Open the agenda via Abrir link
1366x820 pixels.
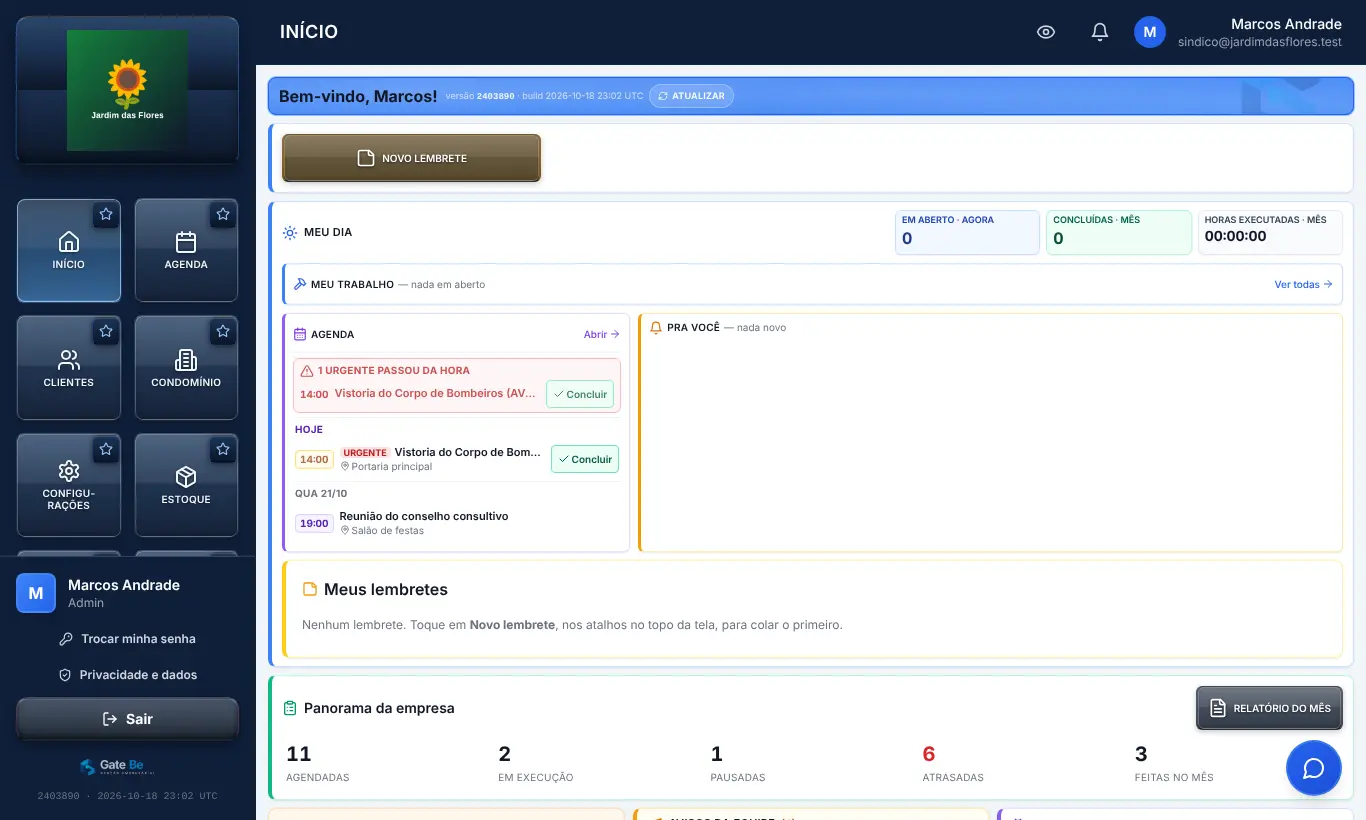click(x=602, y=334)
